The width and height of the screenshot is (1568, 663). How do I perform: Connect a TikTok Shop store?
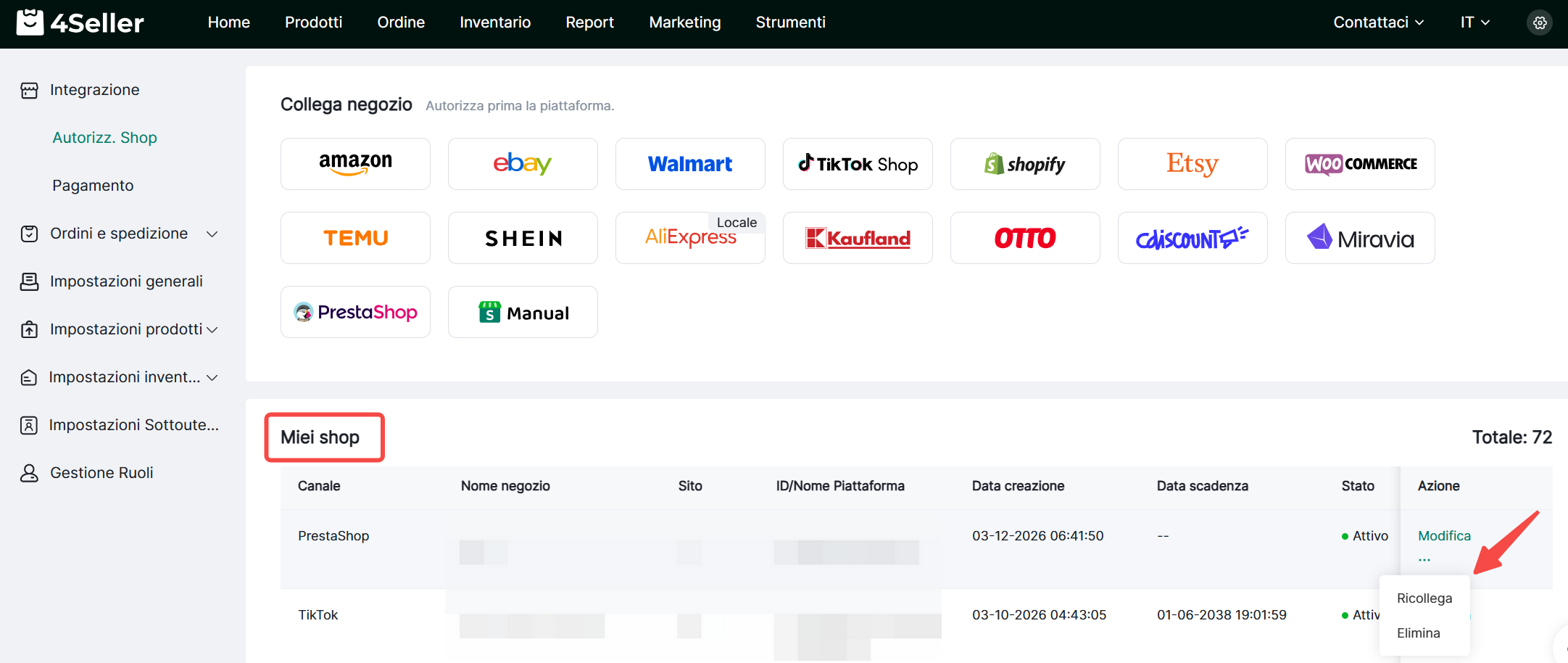[x=858, y=164]
